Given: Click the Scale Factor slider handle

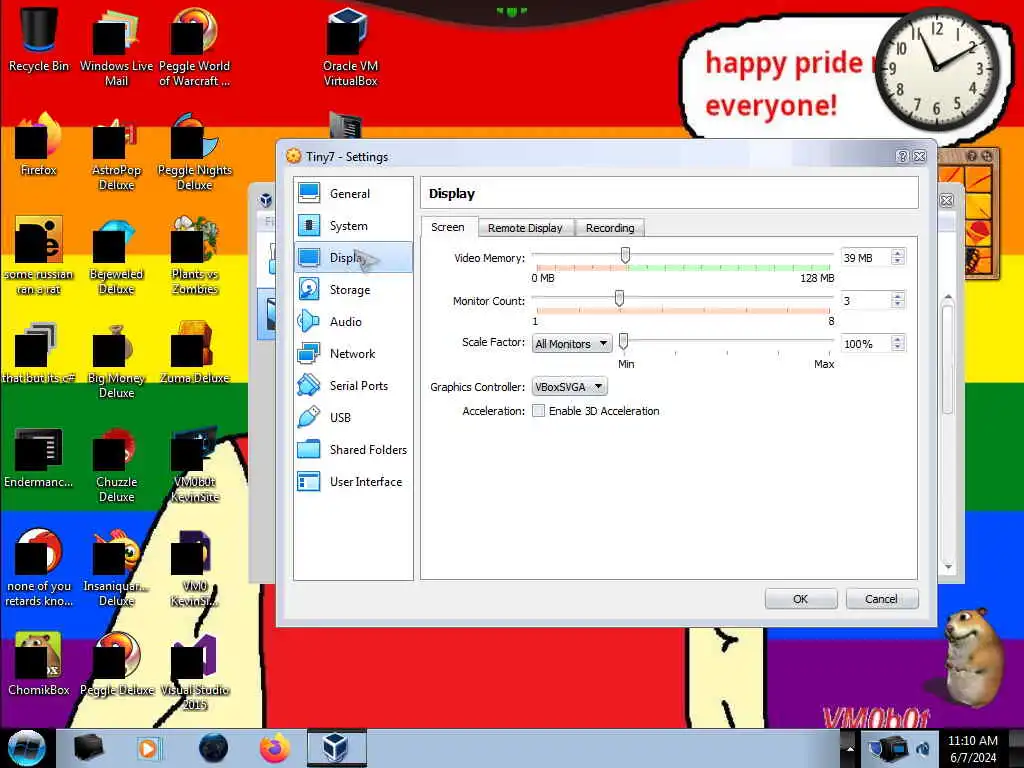Looking at the screenshot, I should coord(624,341).
